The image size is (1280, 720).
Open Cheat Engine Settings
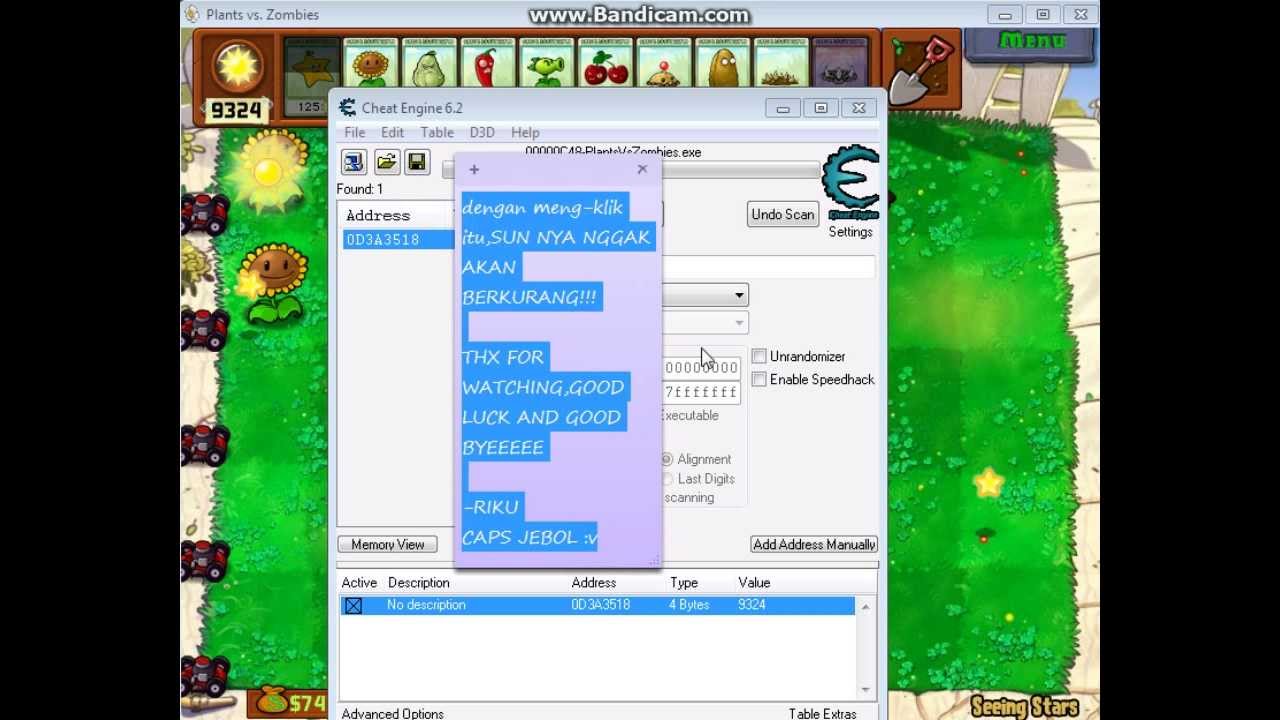pos(850,232)
